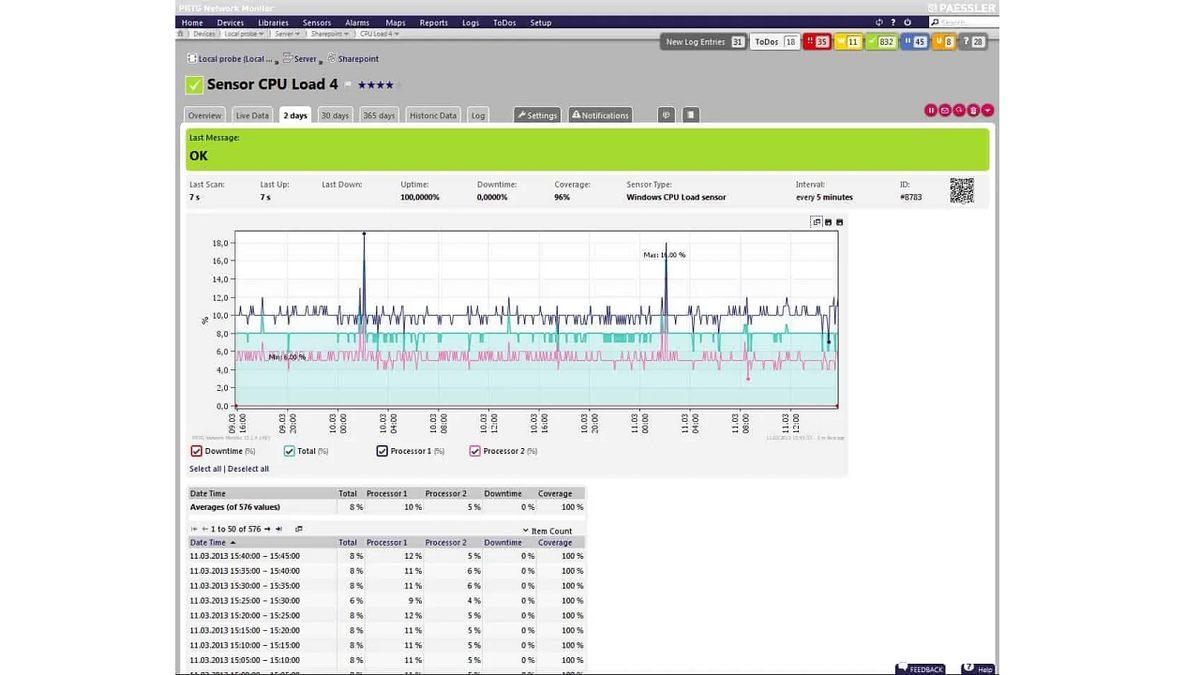
Task: Open the Sensors menu
Action: coord(316,22)
